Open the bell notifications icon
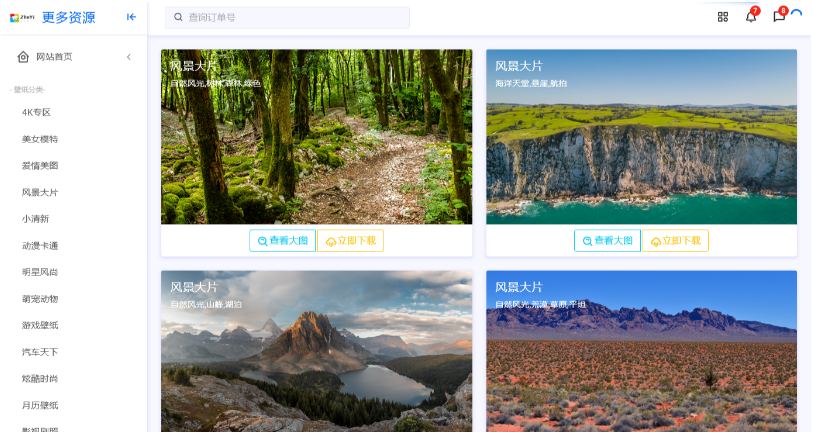The height and width of the screenshot is (432, 813). [x=751, y=17]
